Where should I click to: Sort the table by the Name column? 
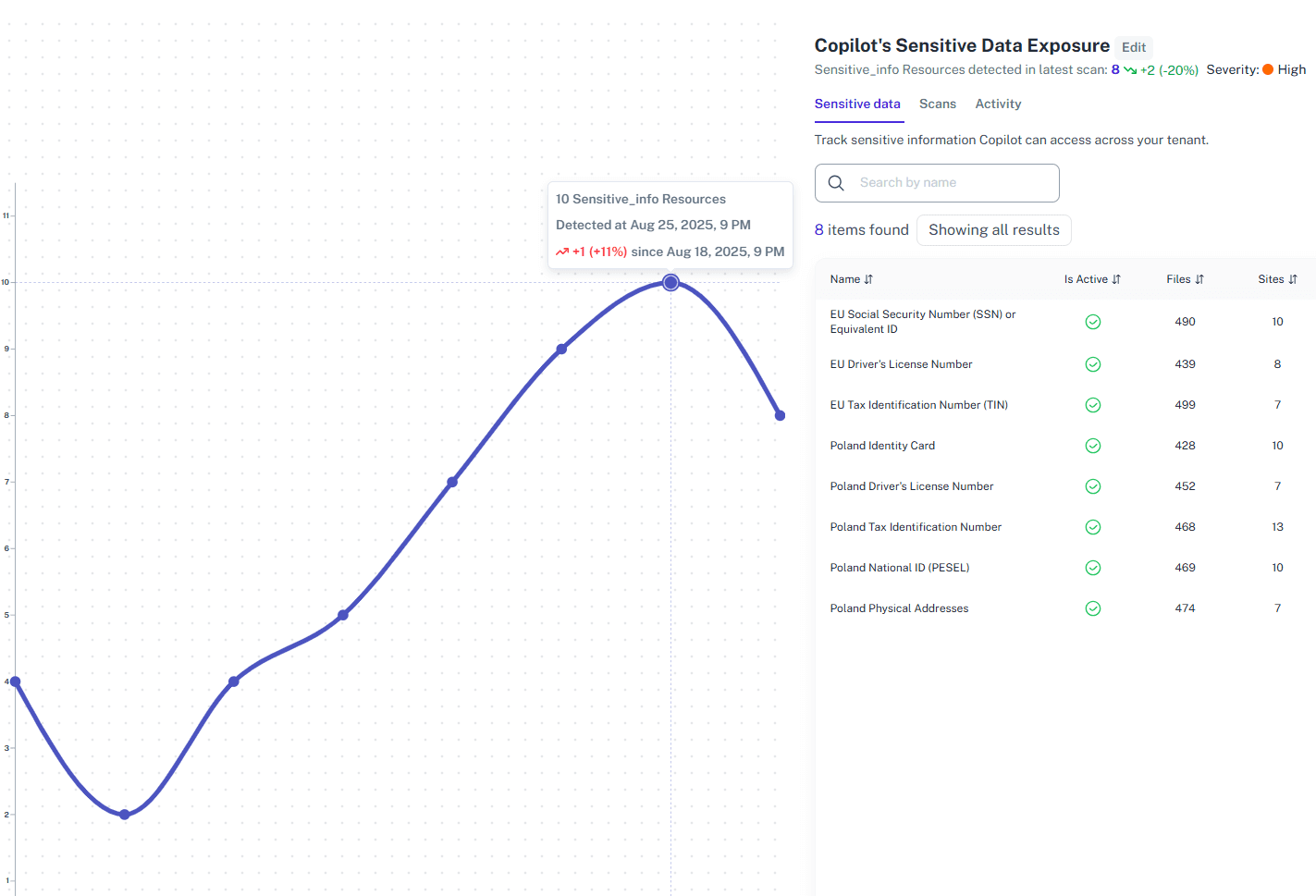tap(867, 278)
